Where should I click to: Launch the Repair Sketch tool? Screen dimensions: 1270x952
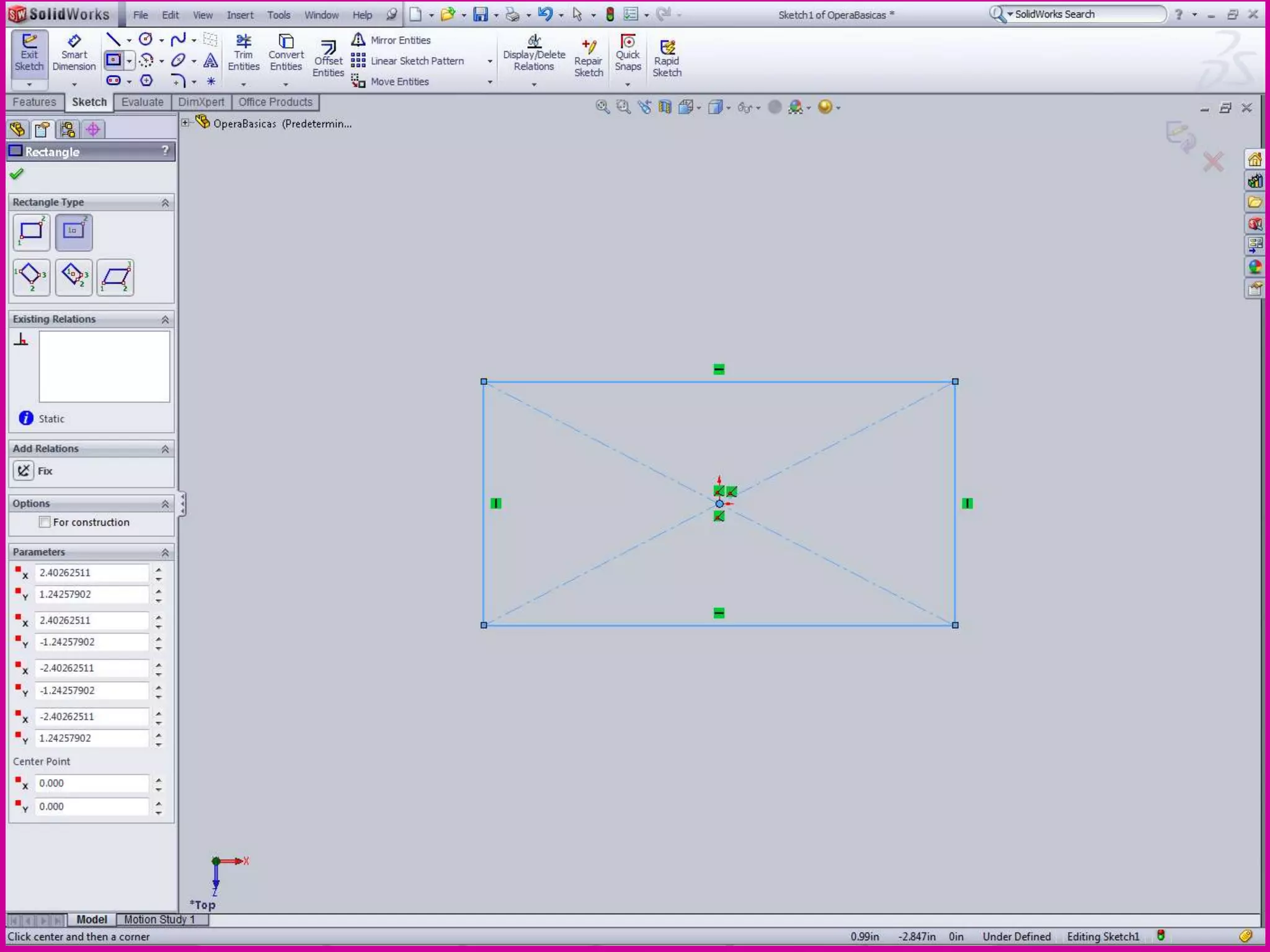[588, 59]
